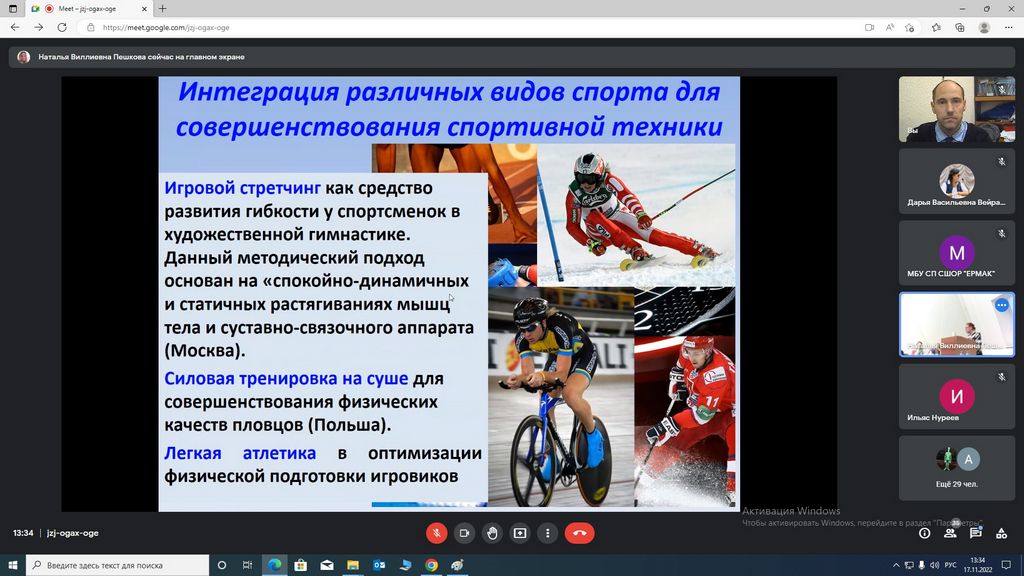This screenshot has height=576, width=1024.
Task: Unmute the microphone in Meet
Action: (436, 533)
